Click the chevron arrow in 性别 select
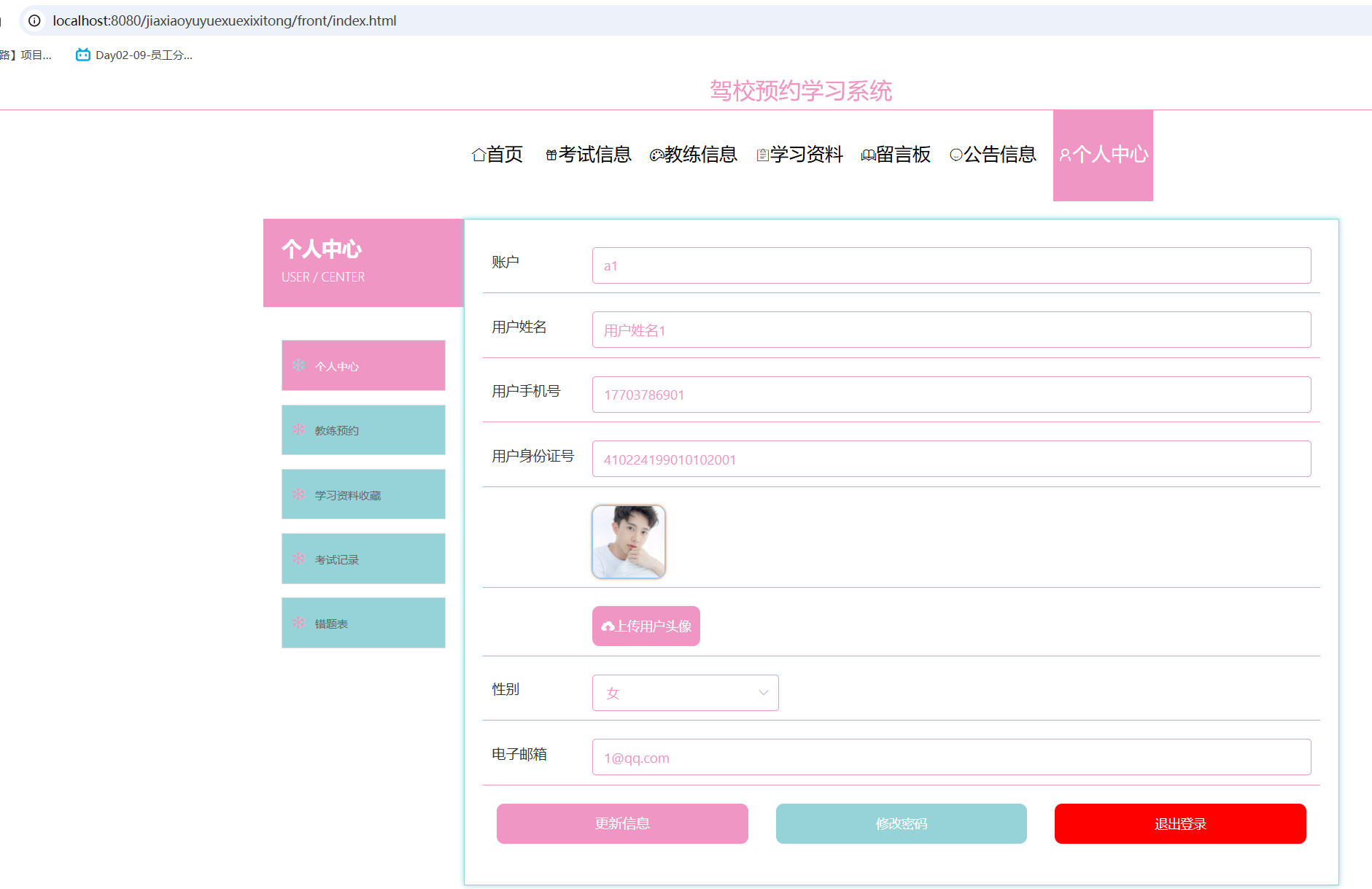Viewport: 1372px width, 889px height. pos(764,693)
